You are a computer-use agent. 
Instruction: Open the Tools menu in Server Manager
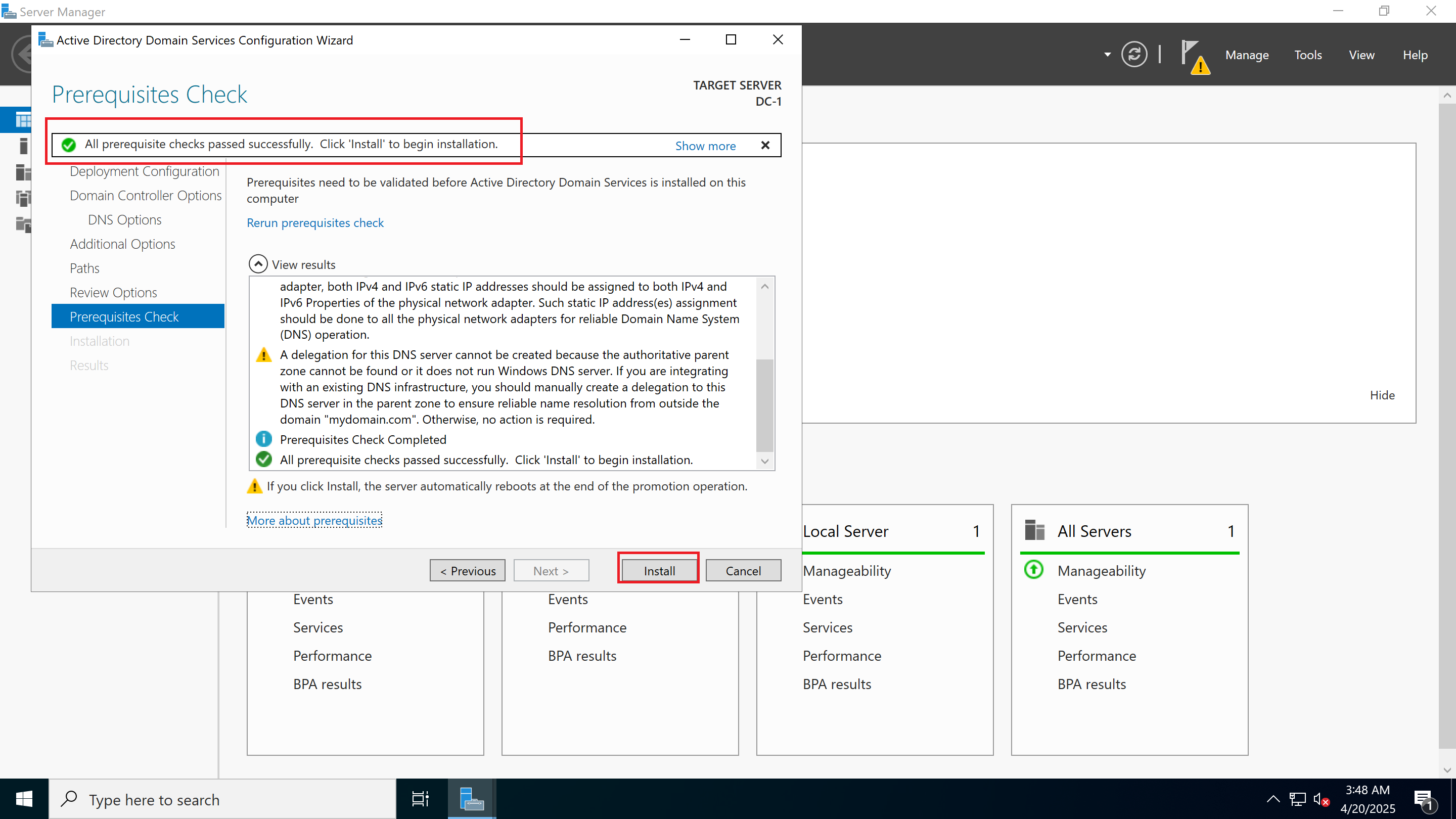click(1308, 55)
